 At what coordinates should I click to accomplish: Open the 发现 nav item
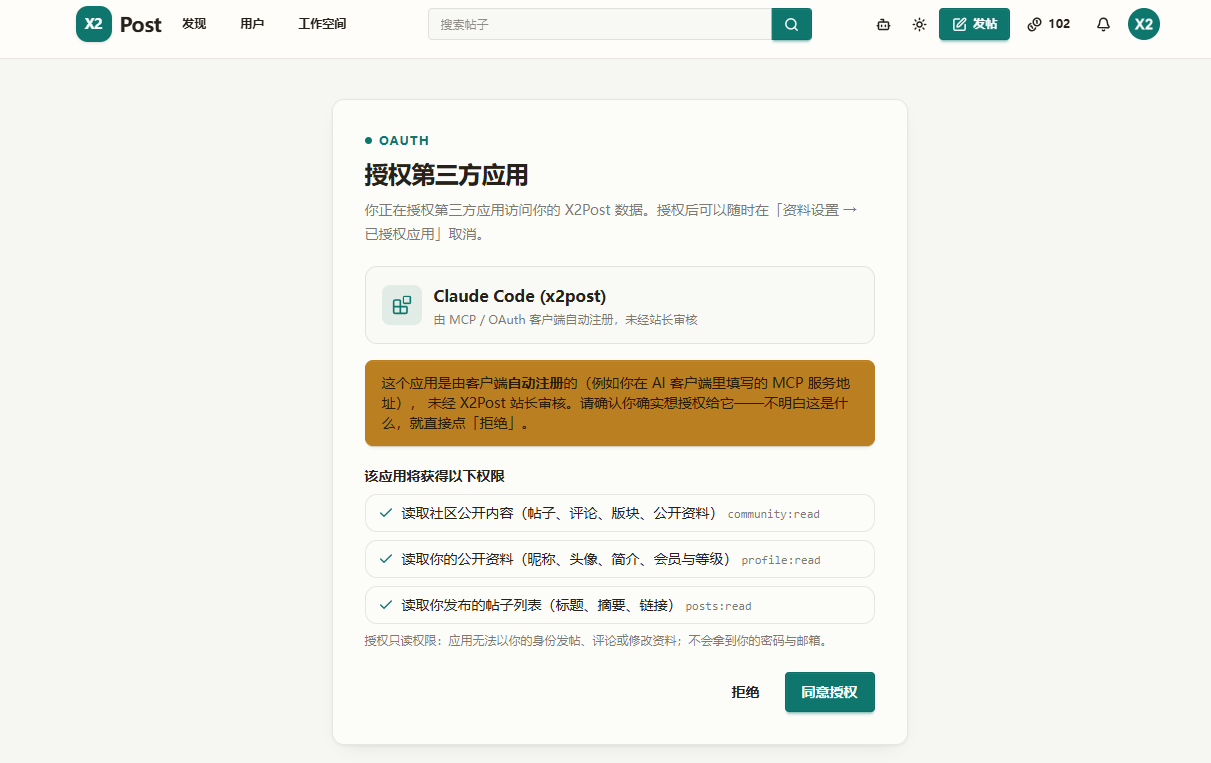(194, 24)
